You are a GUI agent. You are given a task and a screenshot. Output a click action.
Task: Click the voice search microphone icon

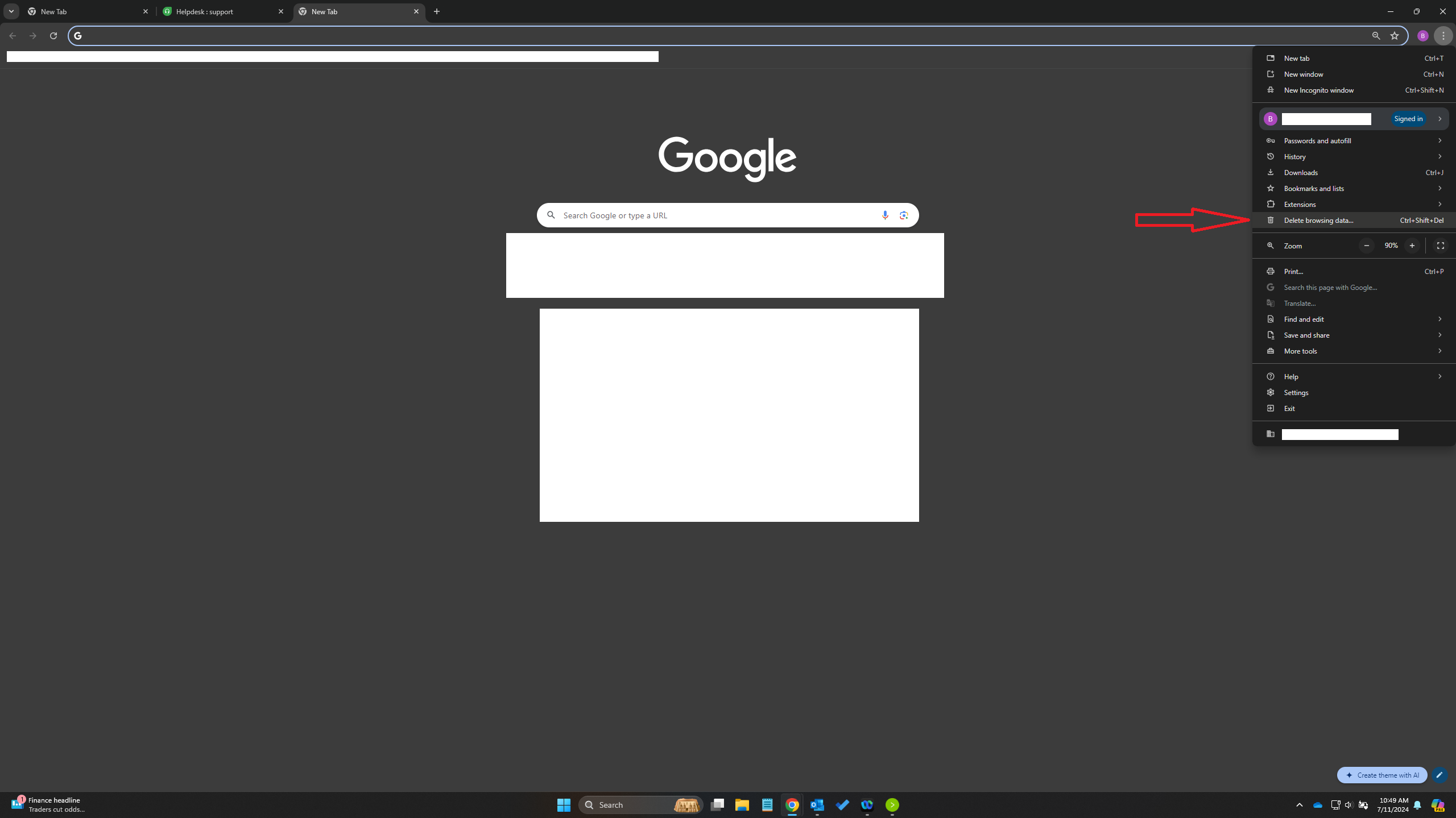[x=884, y=215]
